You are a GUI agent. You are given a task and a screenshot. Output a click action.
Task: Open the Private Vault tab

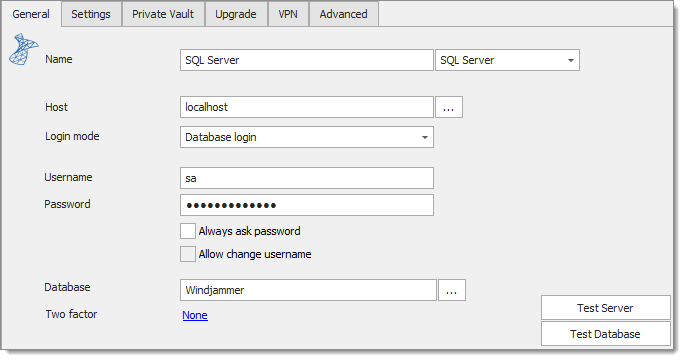pos(163,14)
